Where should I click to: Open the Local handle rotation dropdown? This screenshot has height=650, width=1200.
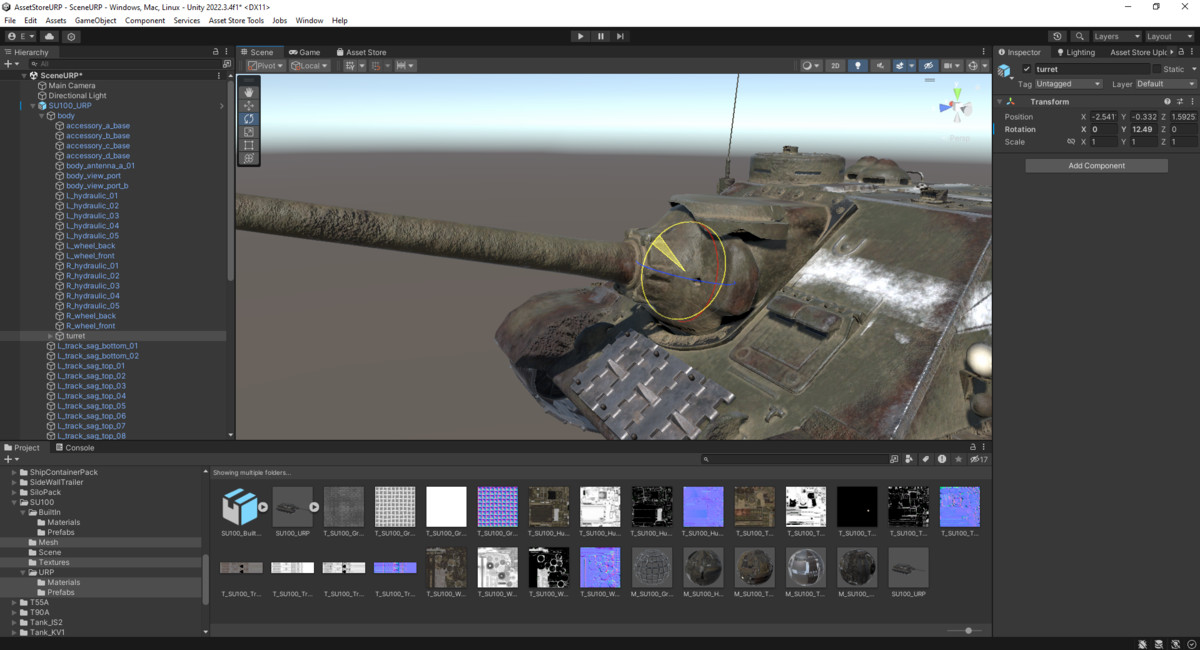[x=309, y=66]
